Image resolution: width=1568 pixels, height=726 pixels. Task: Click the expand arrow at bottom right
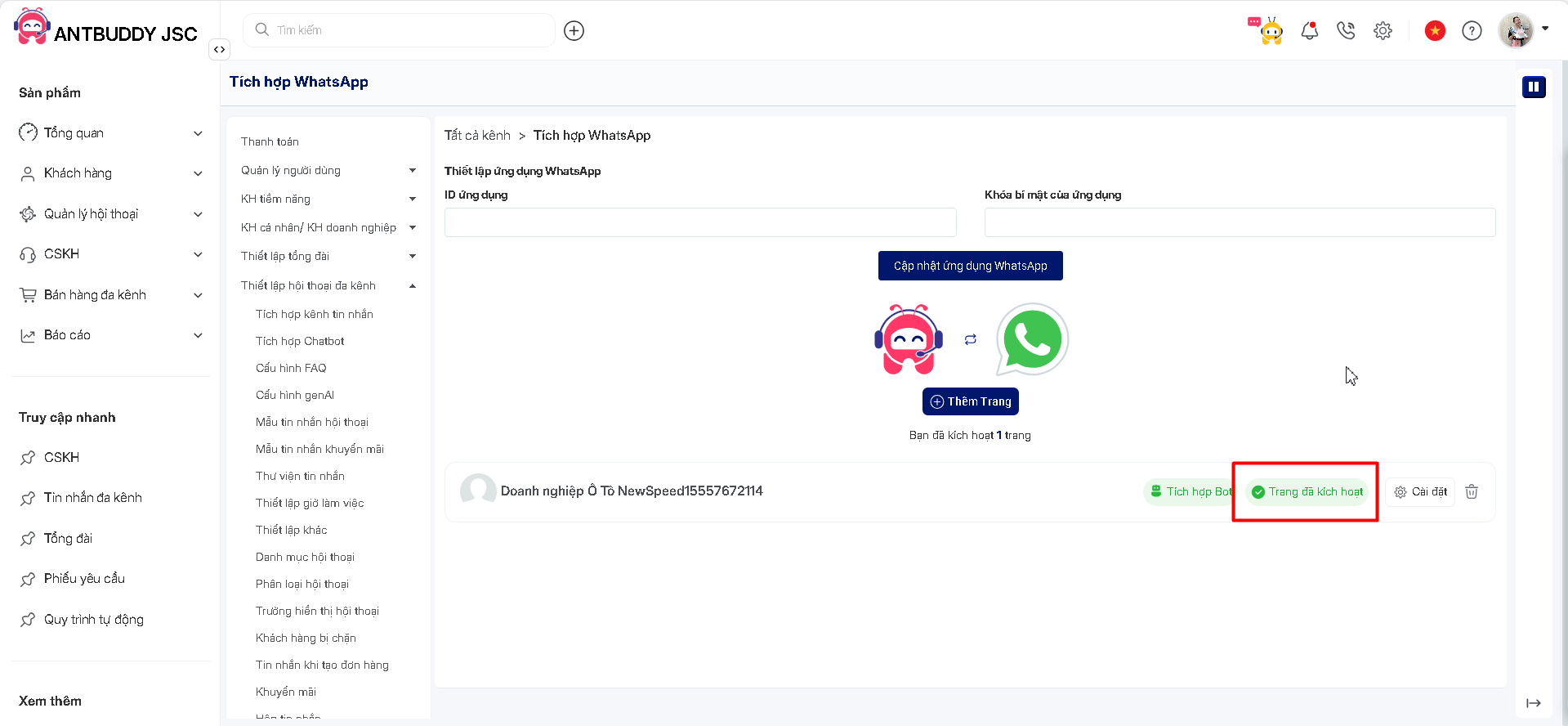1534,703
